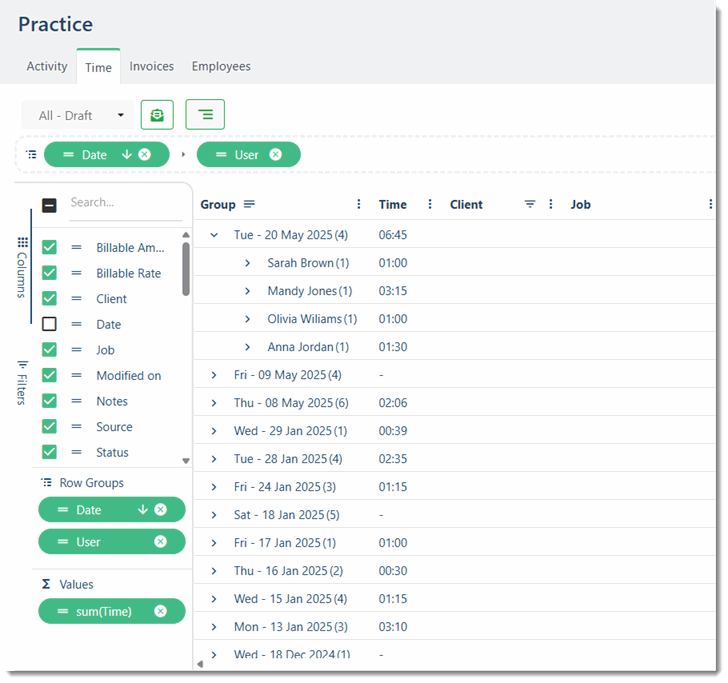This screenshot has height=683, width=728.
Task: Click sort arrow on Row Groups Date chip
Action: click(x=143, y=510)
